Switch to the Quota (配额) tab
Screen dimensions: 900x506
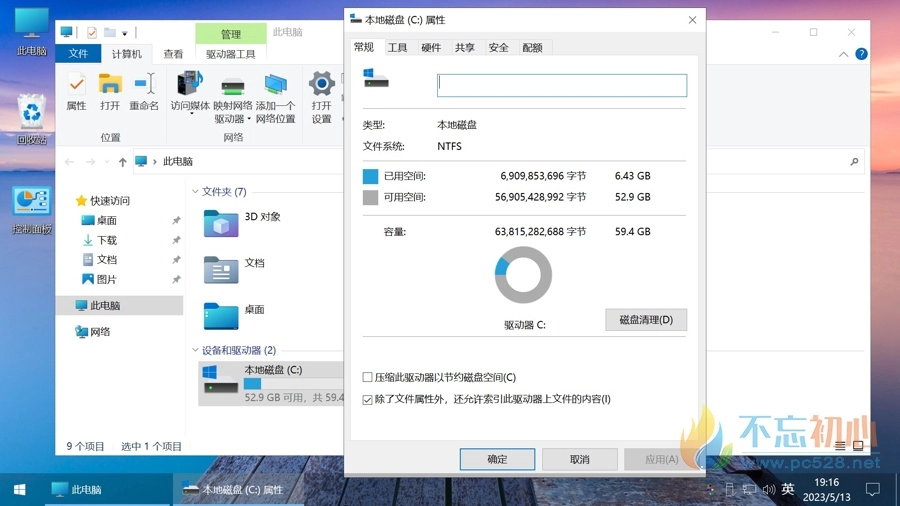tap(533, 48)
